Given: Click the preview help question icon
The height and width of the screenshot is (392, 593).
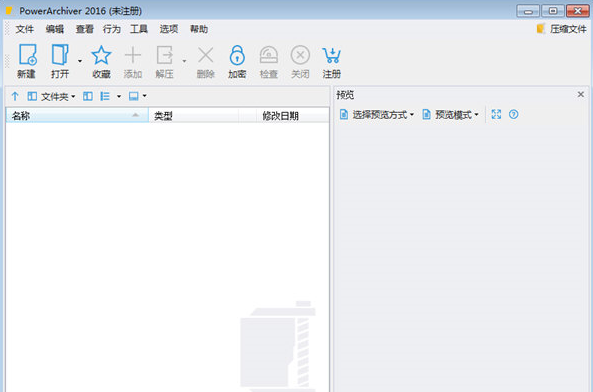Looking at the screenshot, I should pyautogui.click(x=514, y=114).
